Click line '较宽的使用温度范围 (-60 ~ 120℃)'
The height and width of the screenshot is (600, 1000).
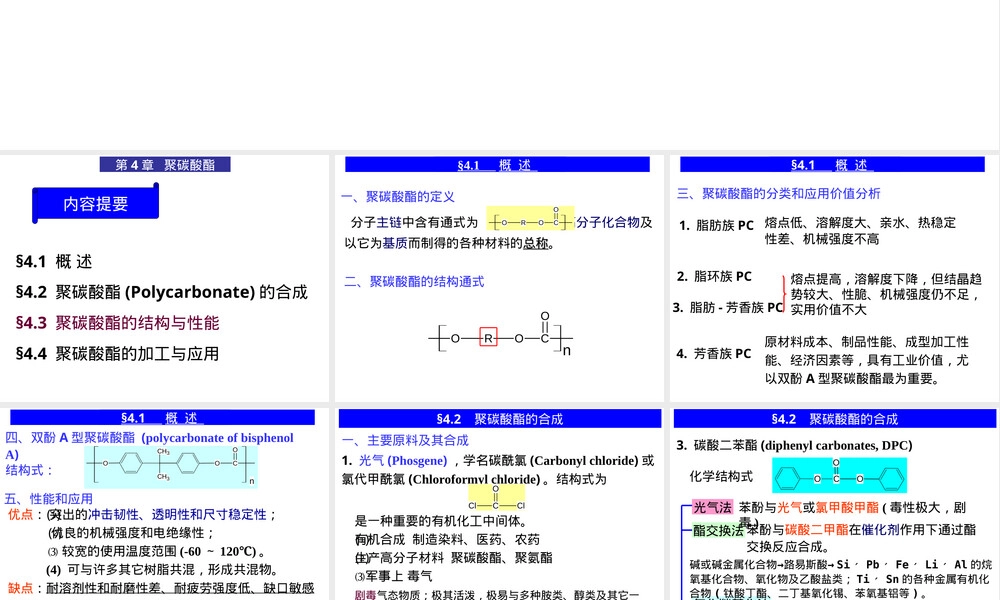point(157,551)
